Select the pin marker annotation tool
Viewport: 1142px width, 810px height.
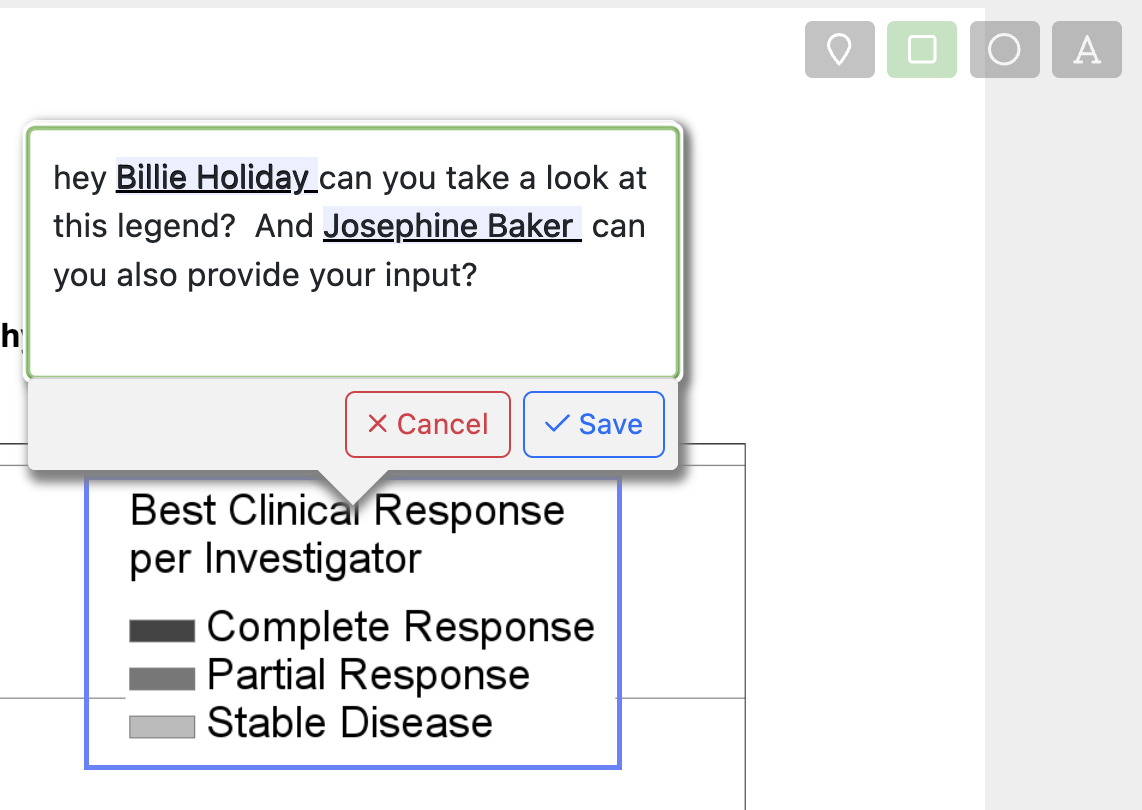coord(840,50)
